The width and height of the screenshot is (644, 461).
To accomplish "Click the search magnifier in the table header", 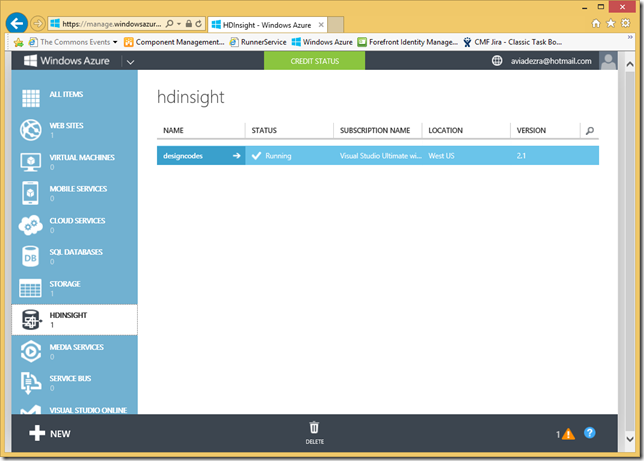I will (x=590, y=131).
